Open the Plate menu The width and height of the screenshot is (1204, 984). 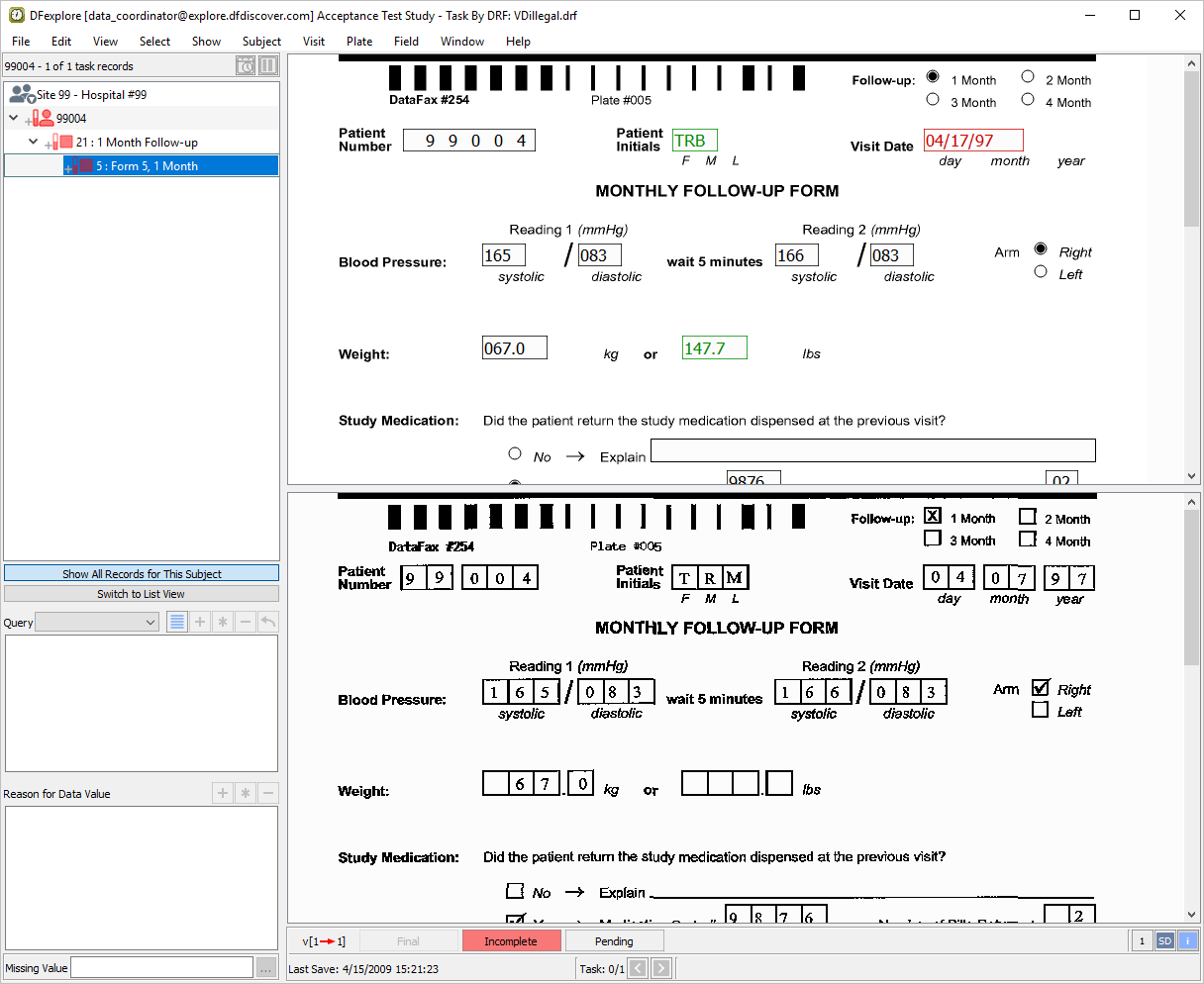pos(359,42)
